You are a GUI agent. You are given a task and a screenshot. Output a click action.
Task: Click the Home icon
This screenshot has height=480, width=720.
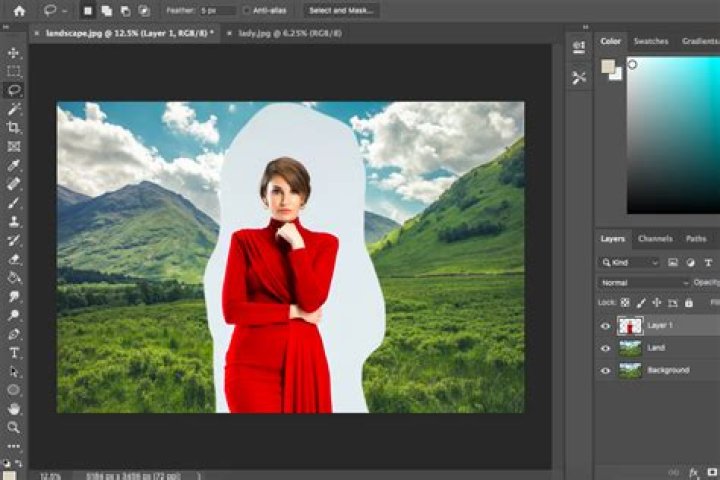[x=19, y=11]
